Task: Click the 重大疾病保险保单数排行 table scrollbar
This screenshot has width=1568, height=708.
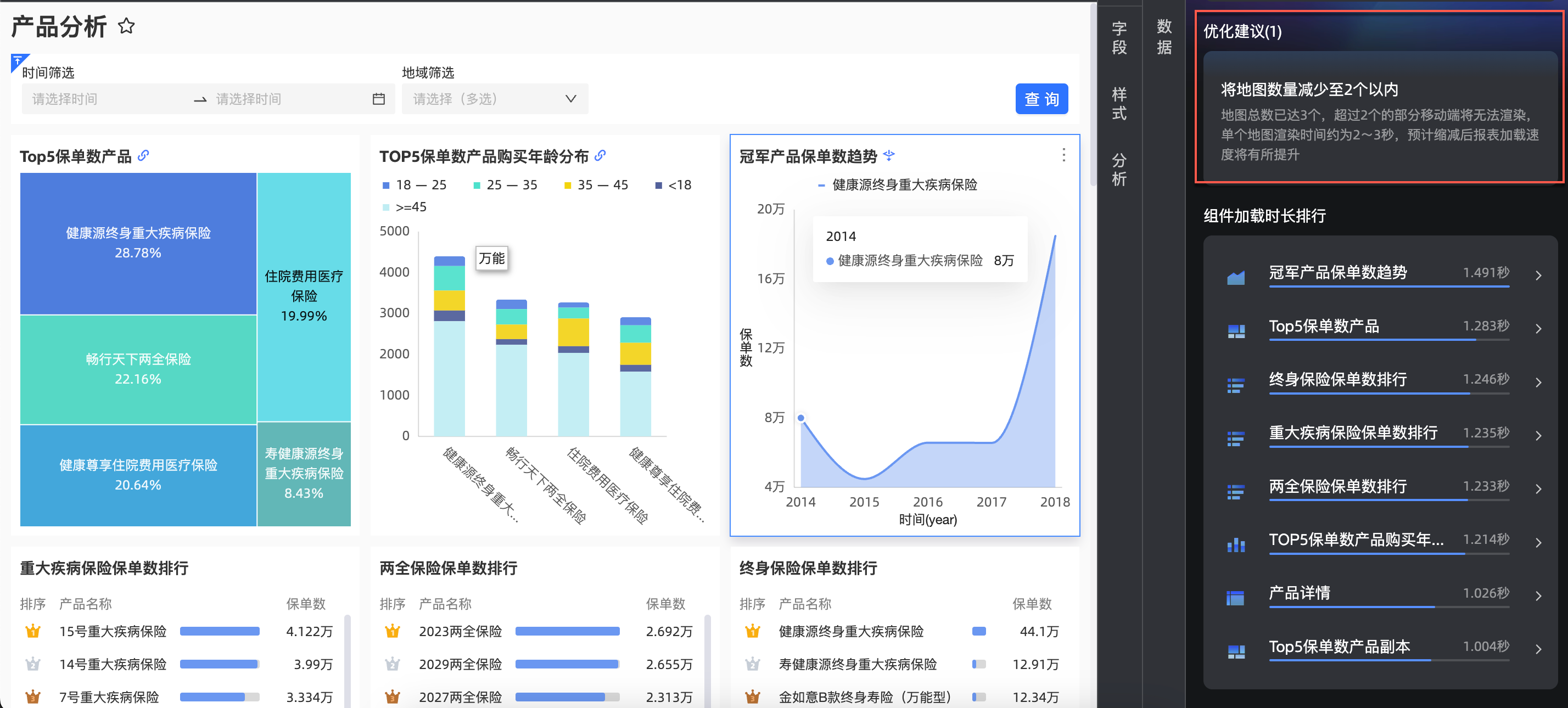Action: 348,661
